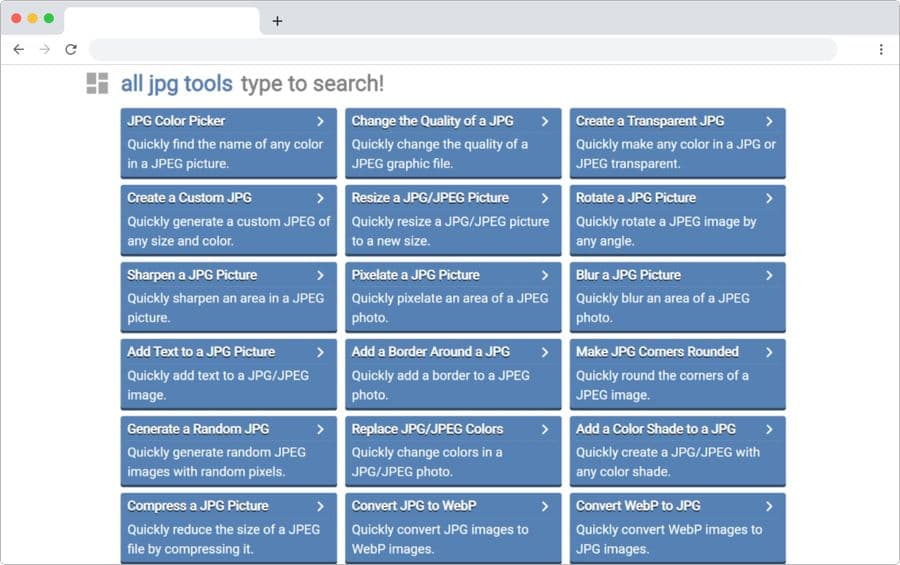Screen dimensions: 900x565
Task: Click chevron on Add a Color Shade card
Action: 769,429
